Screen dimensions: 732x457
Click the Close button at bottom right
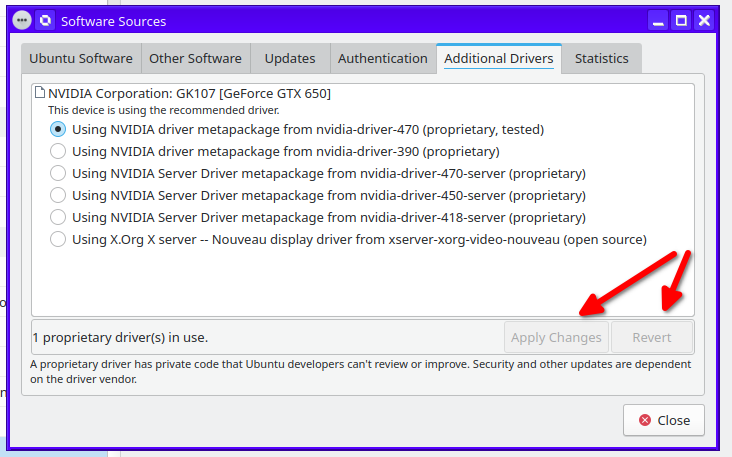point(664,420)
